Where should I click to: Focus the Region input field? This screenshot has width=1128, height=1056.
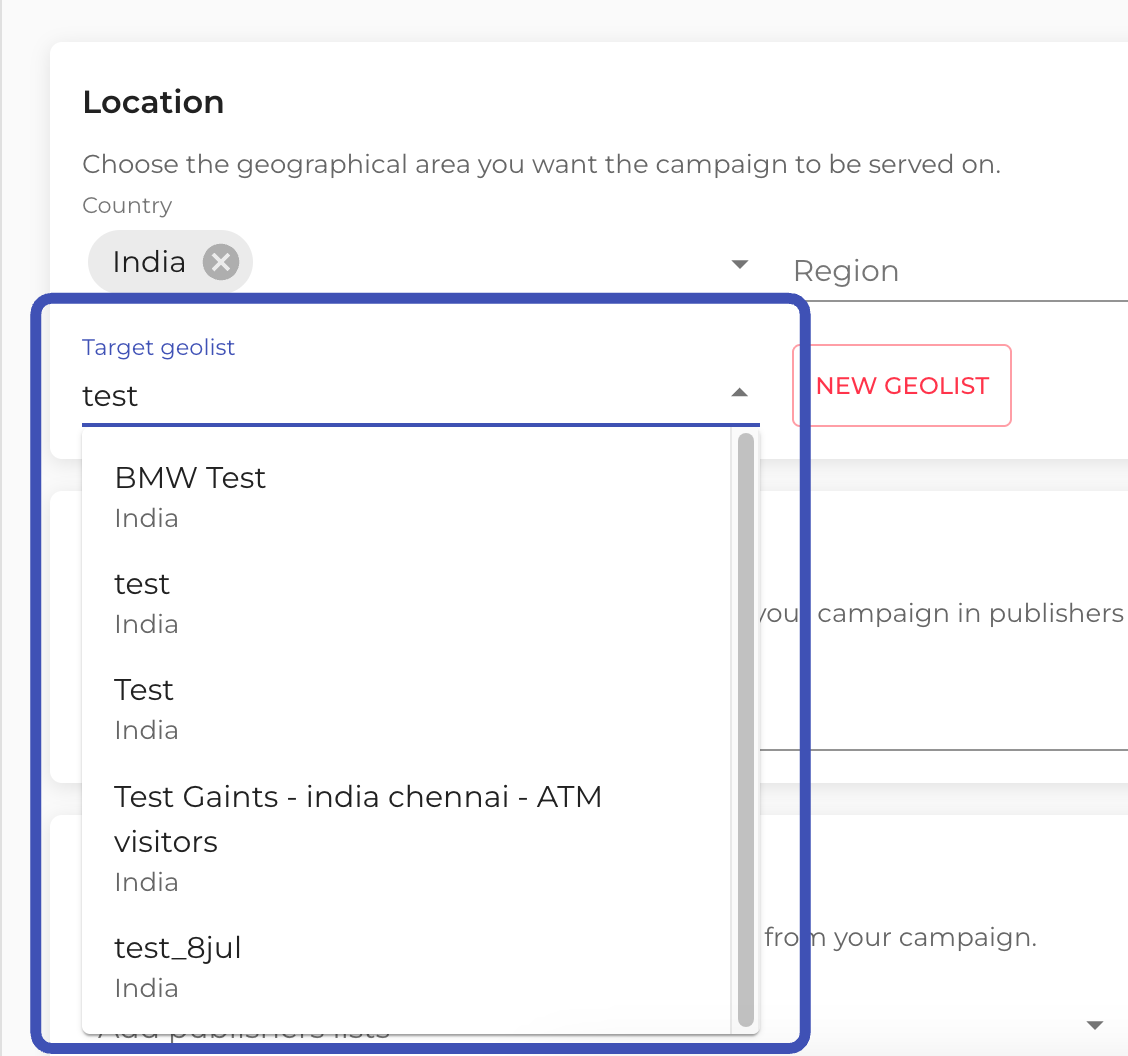pyautogui.click(x=950, y=271)
